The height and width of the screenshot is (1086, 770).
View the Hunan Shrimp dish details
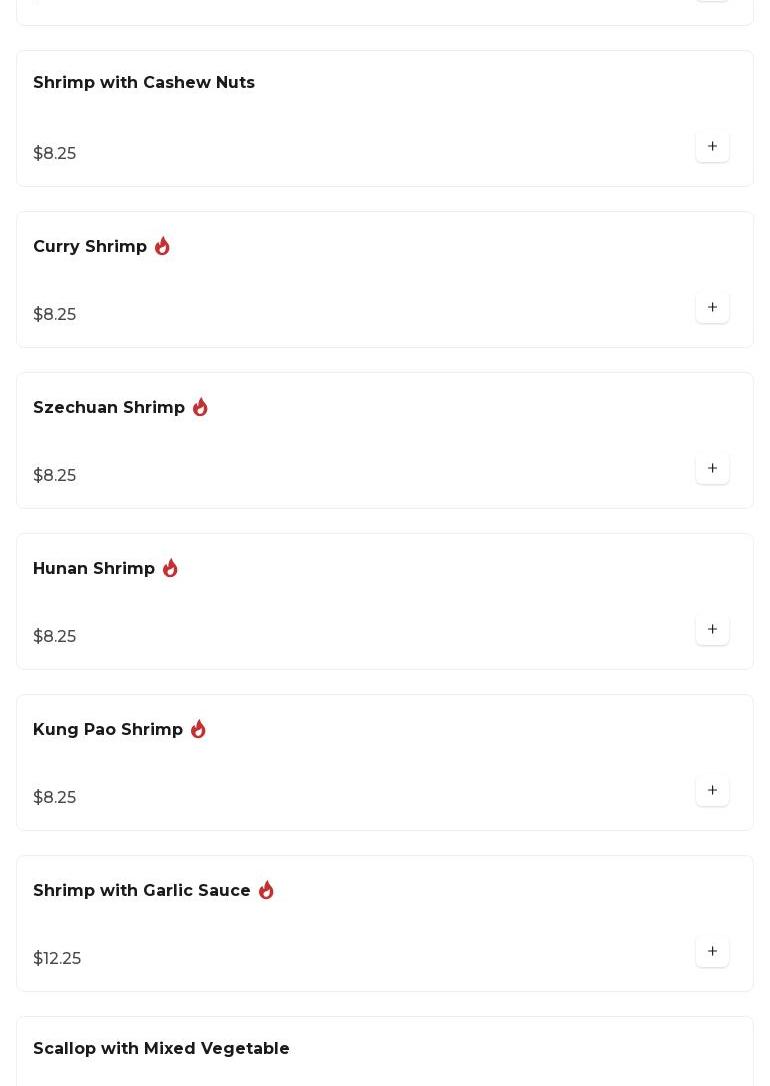click(x=94, y=569)
